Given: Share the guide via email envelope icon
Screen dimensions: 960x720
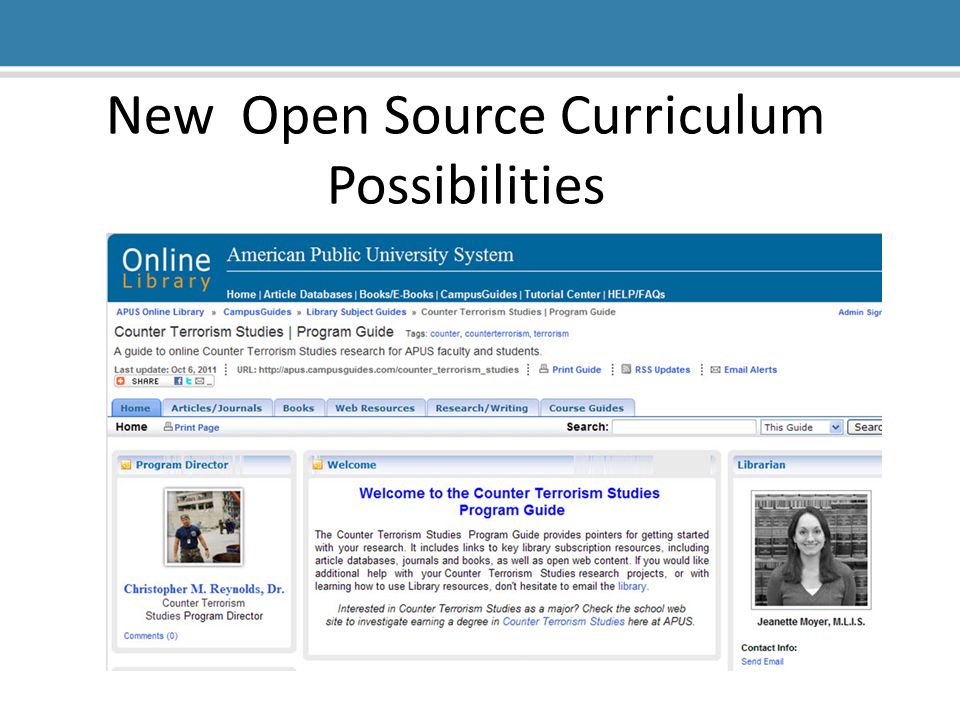Looking at the screenshot, I should click(200, 381).
